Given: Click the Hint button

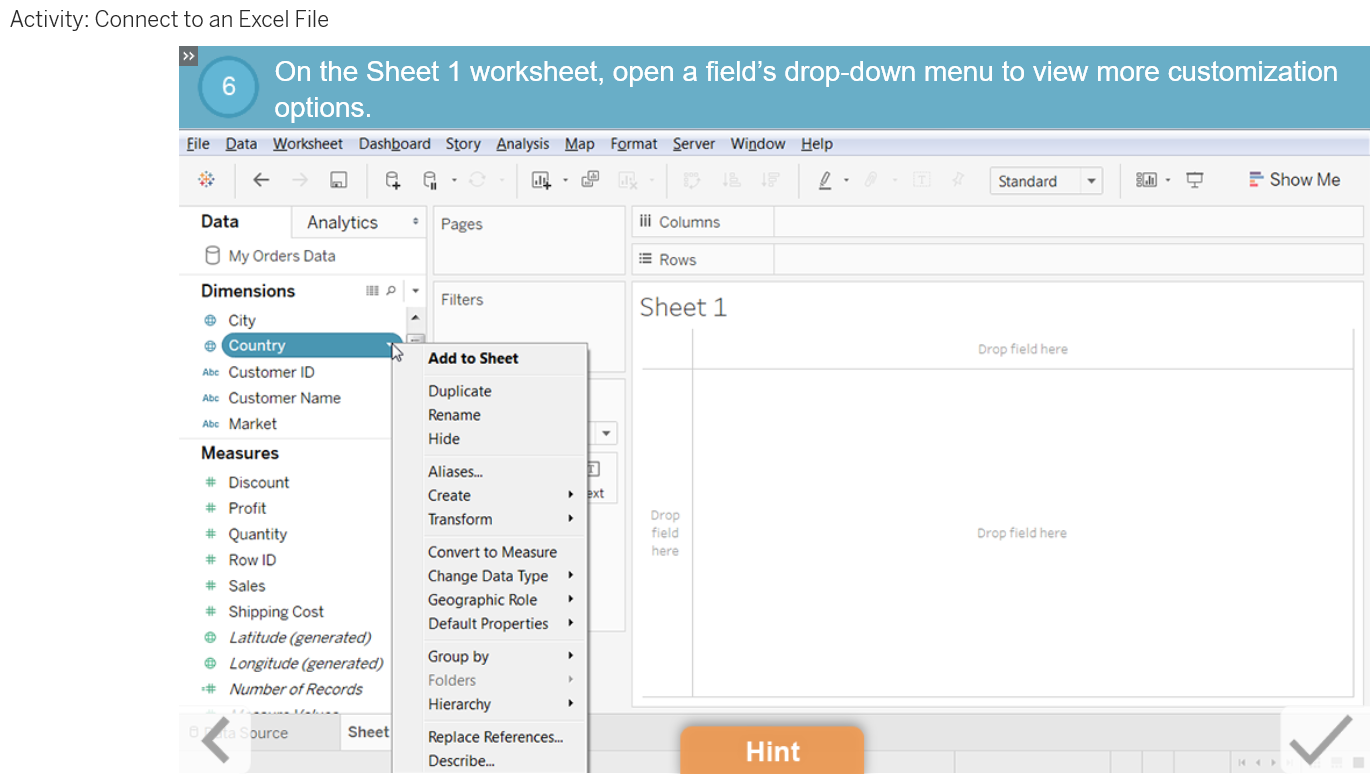Looking at the screenshot, I should (x=772, y=751).
